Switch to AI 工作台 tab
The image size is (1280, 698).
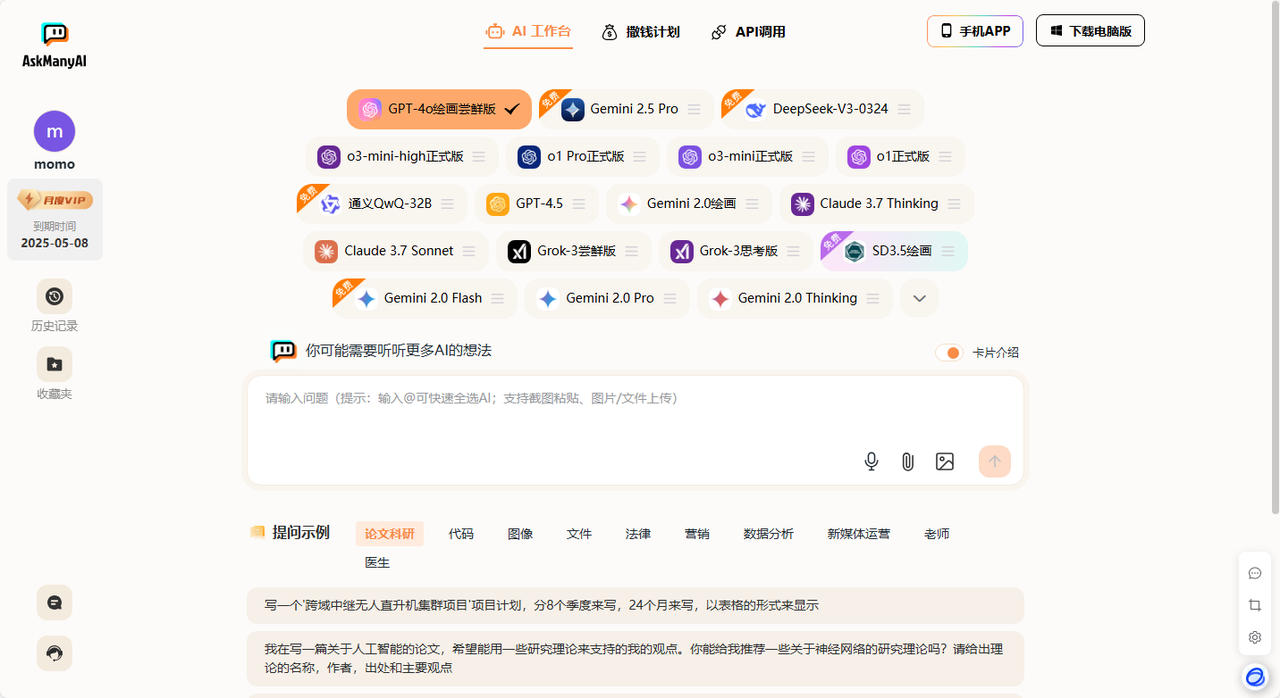[x=528, y=31]
